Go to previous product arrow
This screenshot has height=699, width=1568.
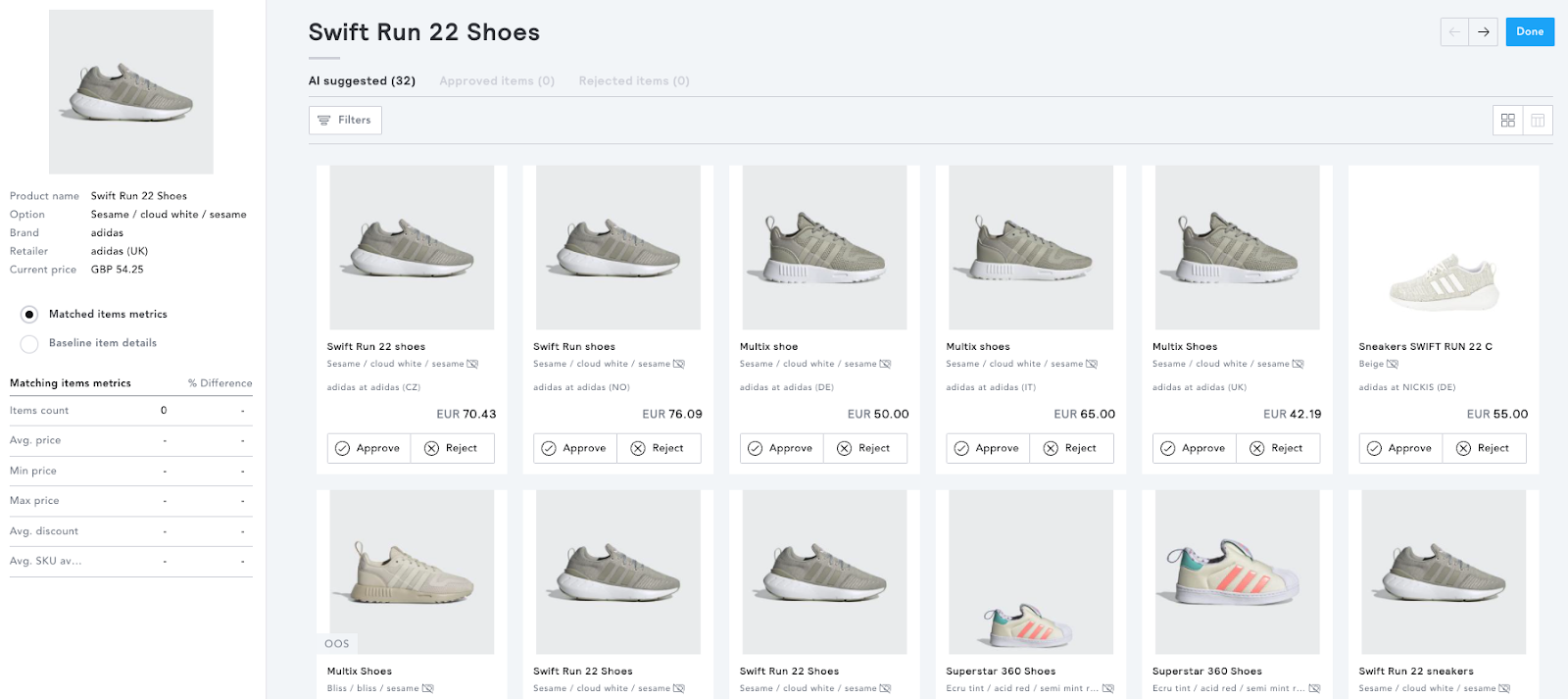[x=1454, y=32]
